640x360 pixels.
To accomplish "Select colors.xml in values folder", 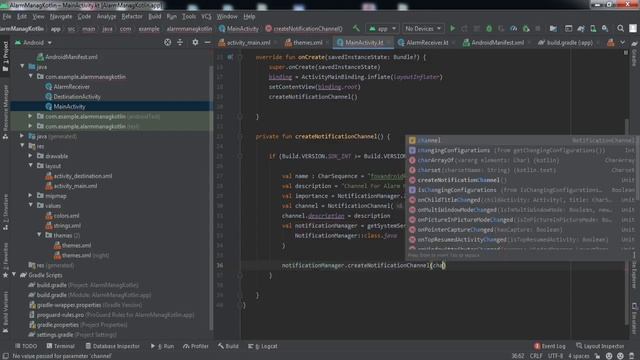I will pyautogui.click(x=67, y=216).
